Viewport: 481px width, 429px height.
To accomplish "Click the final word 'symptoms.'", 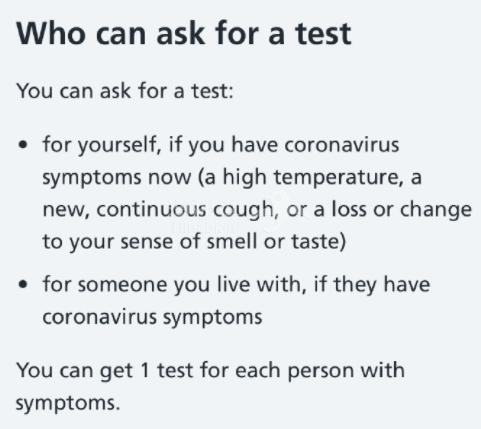I will tap(68, 403).
